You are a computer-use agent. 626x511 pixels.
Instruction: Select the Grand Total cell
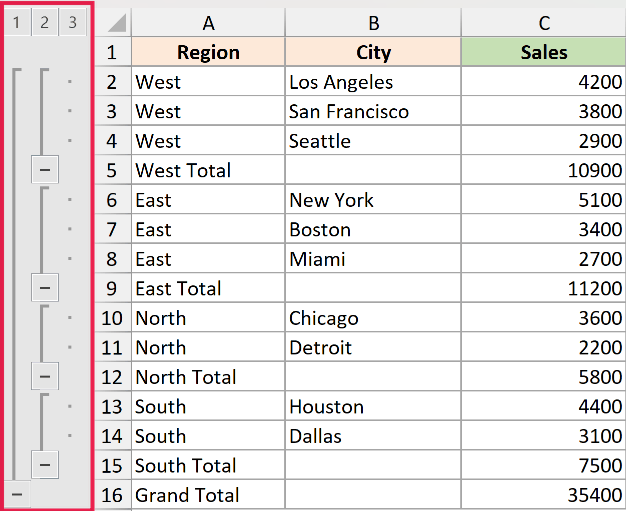tap(208, 495)
